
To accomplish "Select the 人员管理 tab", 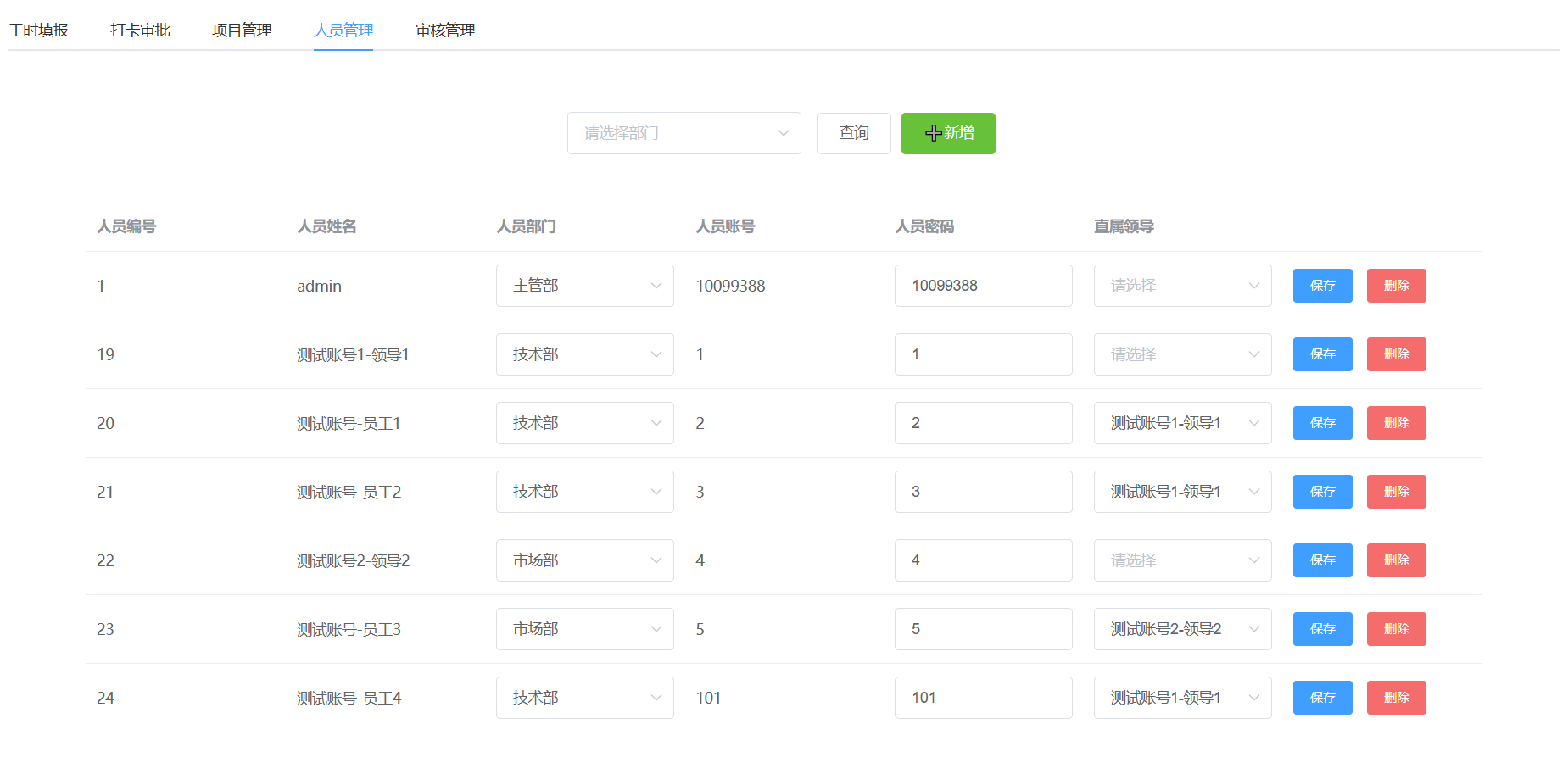I will [343, 31].
